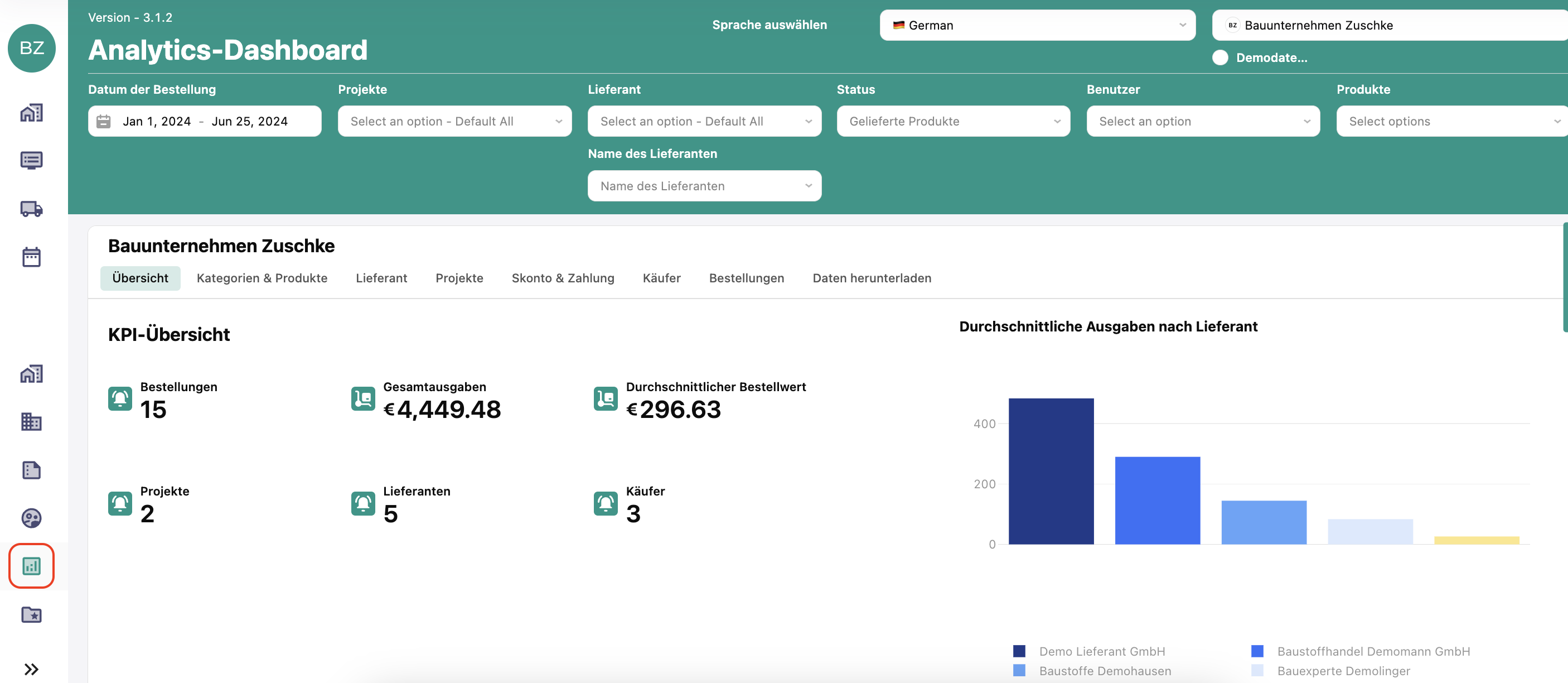Open the office grid building sidebar icon
The image size is (1568, 683).
(x=32, y=422)
